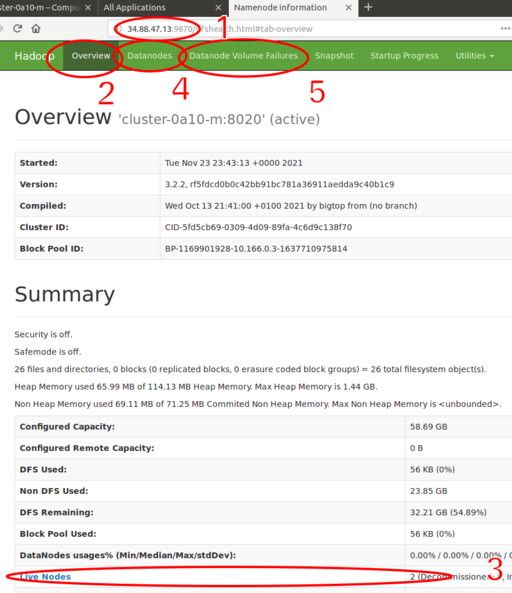Click the Block Pool Used value 56 KB
This screenshot has height=593, width=512.
click(x=432, y=534)
